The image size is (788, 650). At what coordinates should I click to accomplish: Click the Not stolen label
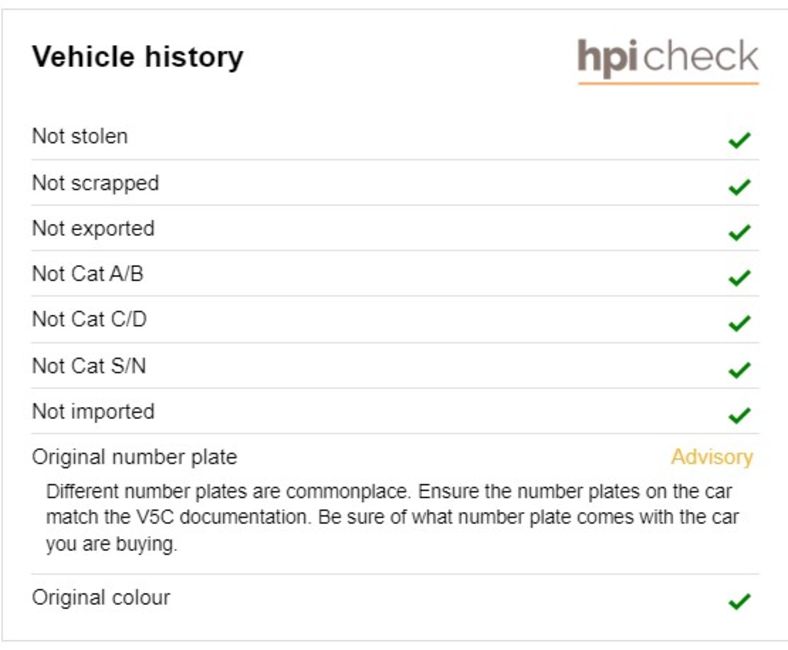(x=80, y=136)
